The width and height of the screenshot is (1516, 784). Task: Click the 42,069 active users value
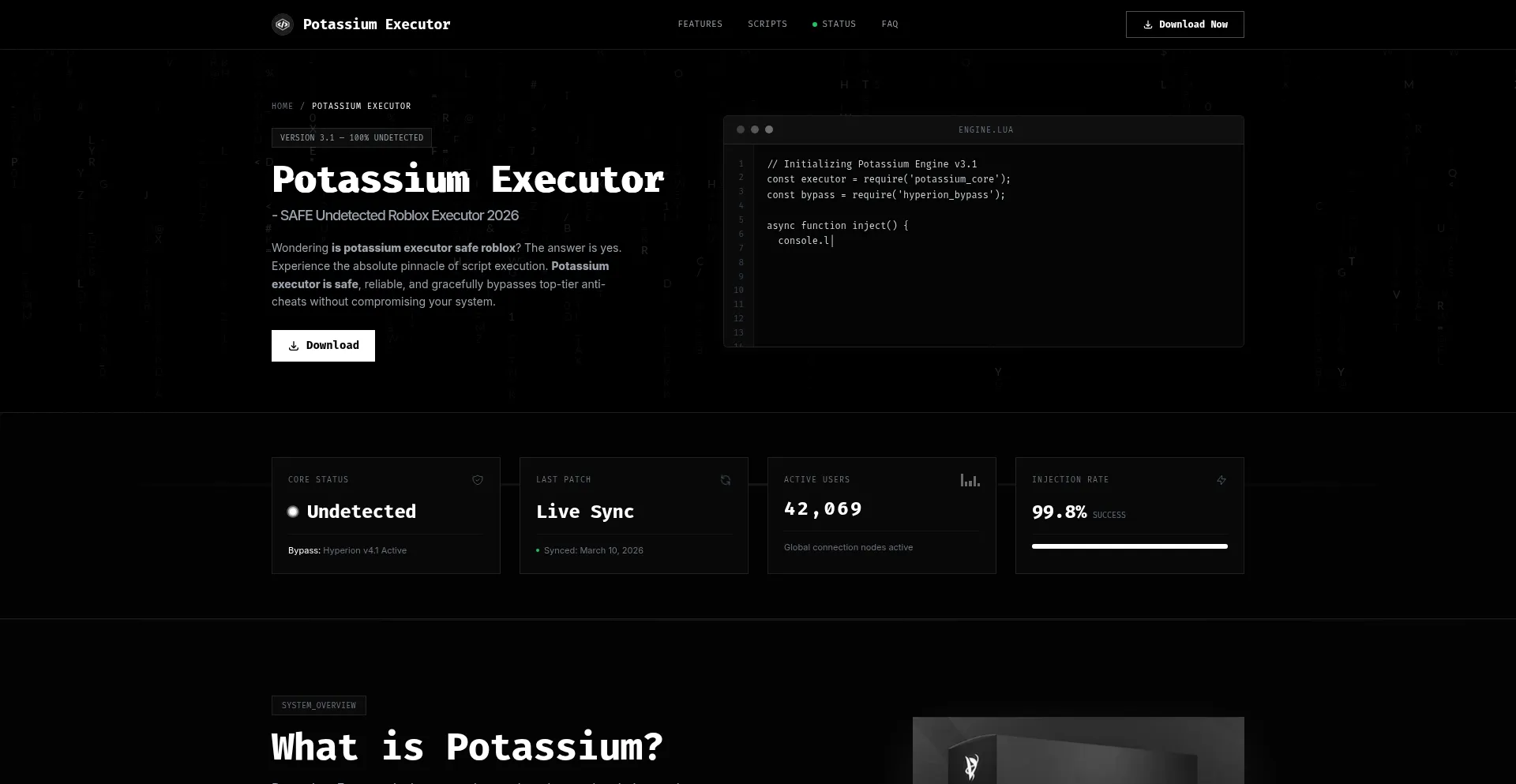pos(823,509)
